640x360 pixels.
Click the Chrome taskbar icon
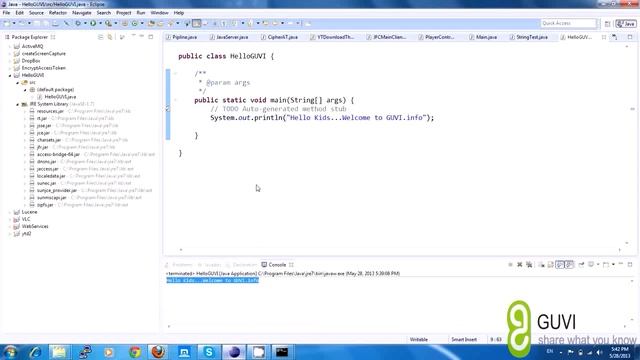tap(135, 352)
